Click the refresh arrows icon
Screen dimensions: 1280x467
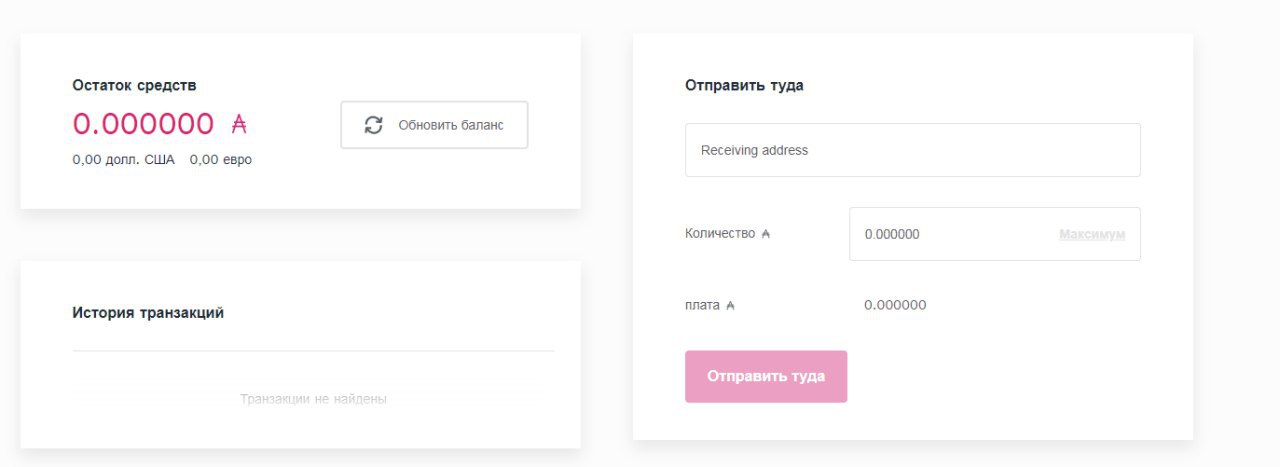[x=374, y=125]
